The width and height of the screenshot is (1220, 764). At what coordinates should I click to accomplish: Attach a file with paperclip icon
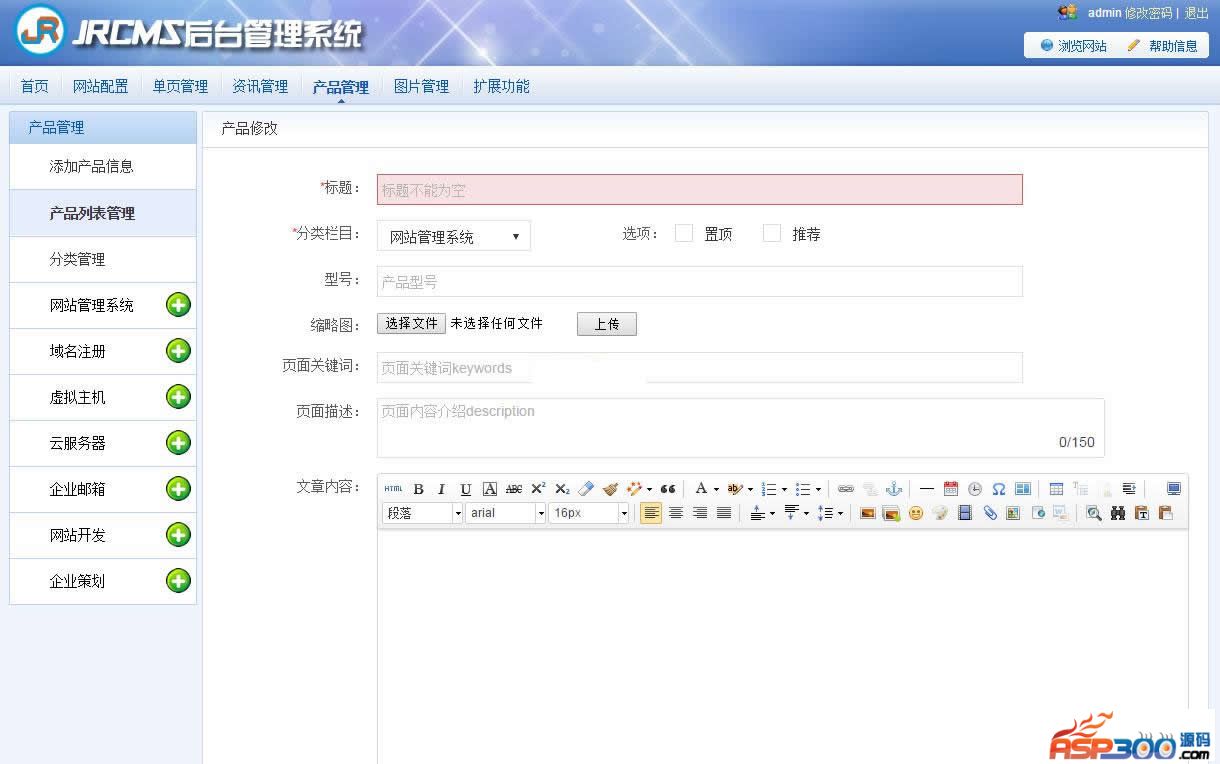[990, 513]
